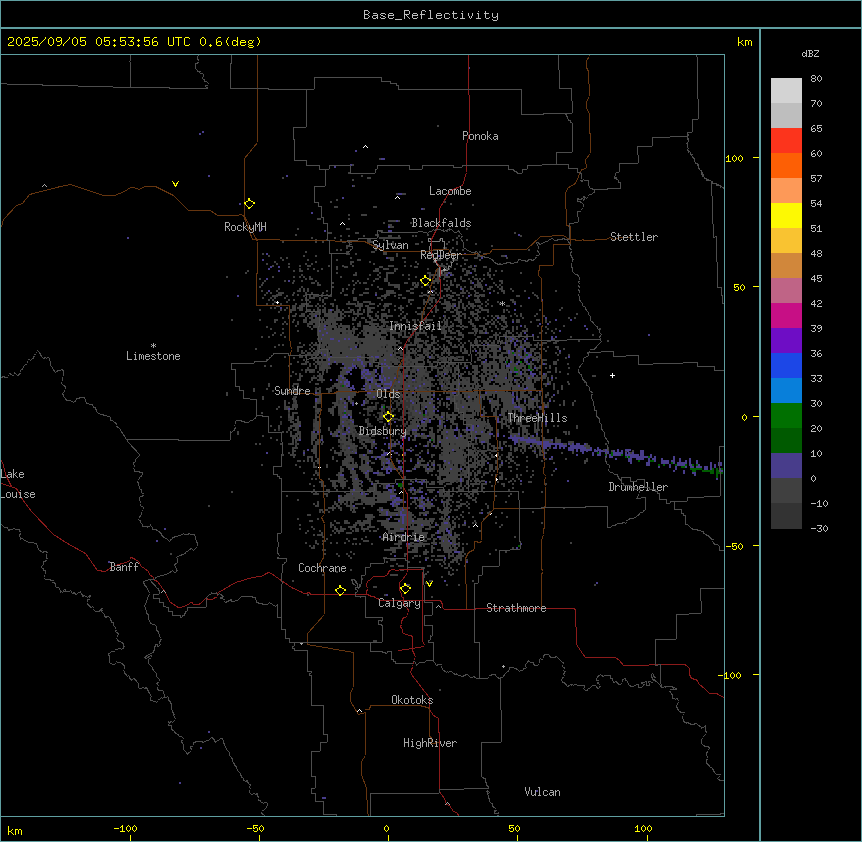
Task: Click the yellow diamond marker between Olds and Didsbury
Action: (x=389, y=417)
